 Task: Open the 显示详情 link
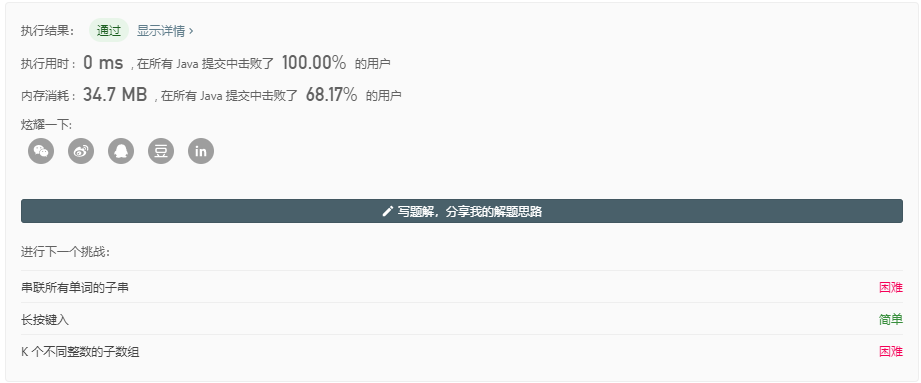click(x=162, y=31)
